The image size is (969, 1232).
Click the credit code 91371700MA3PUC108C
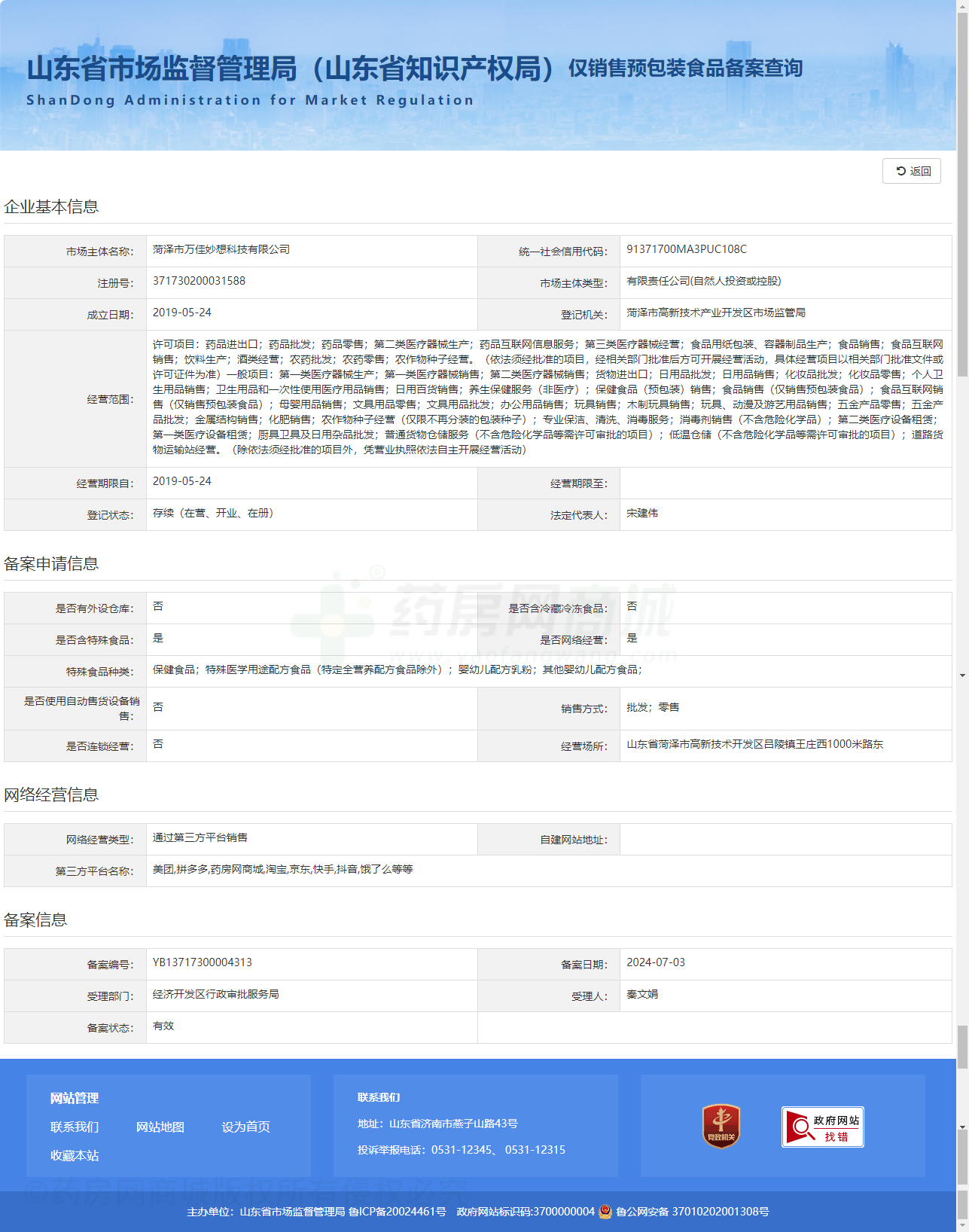pyautogui.click(x=687, y=249)
